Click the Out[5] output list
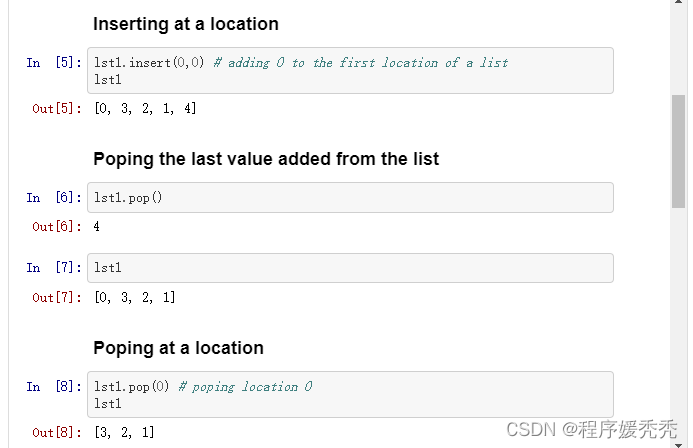The height and width of the screenshot is (448, 693). click(145, 108)
